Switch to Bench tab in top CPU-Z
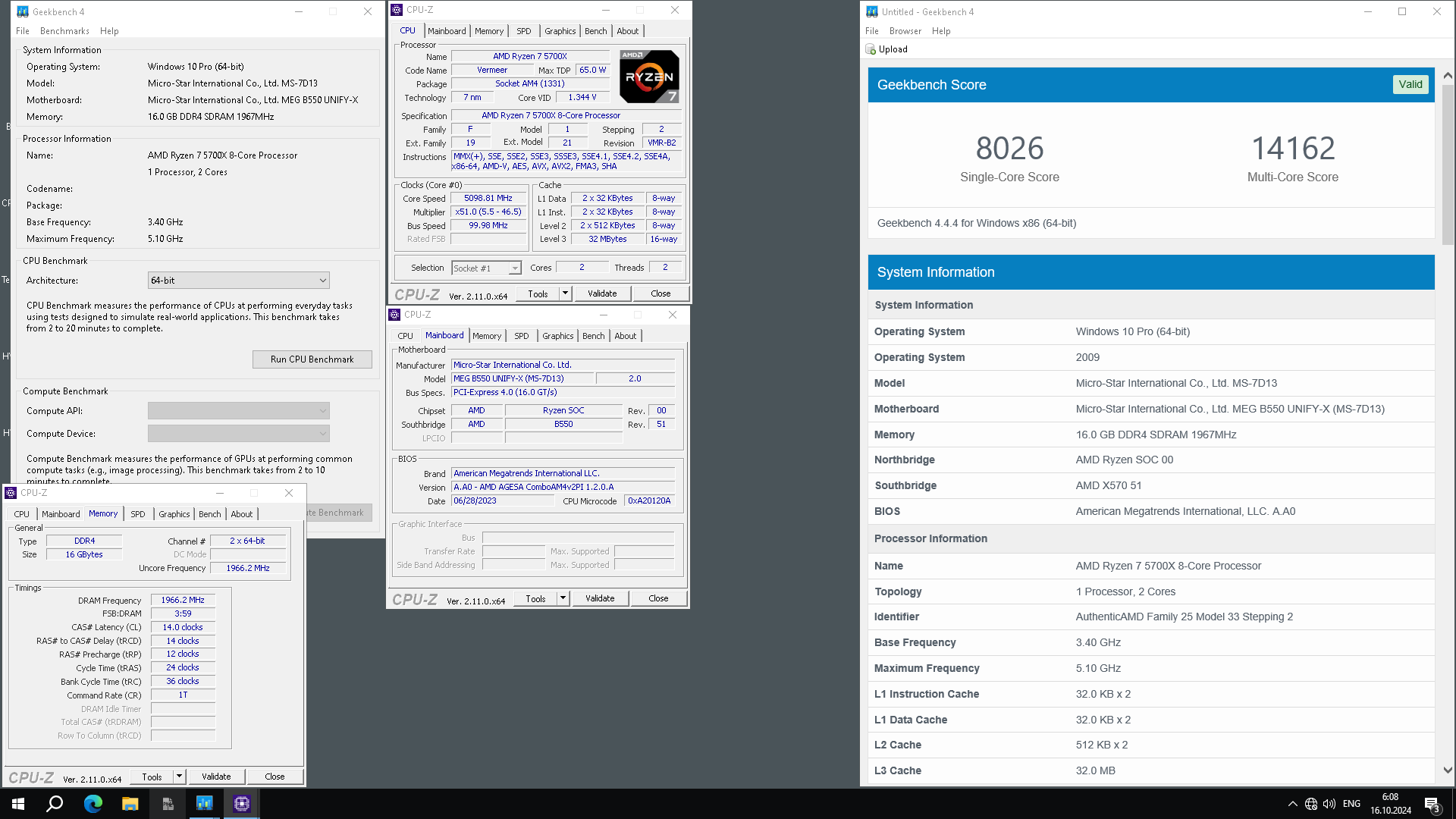The width and height of the screenshot is (1456, 819). pos(596,31)
